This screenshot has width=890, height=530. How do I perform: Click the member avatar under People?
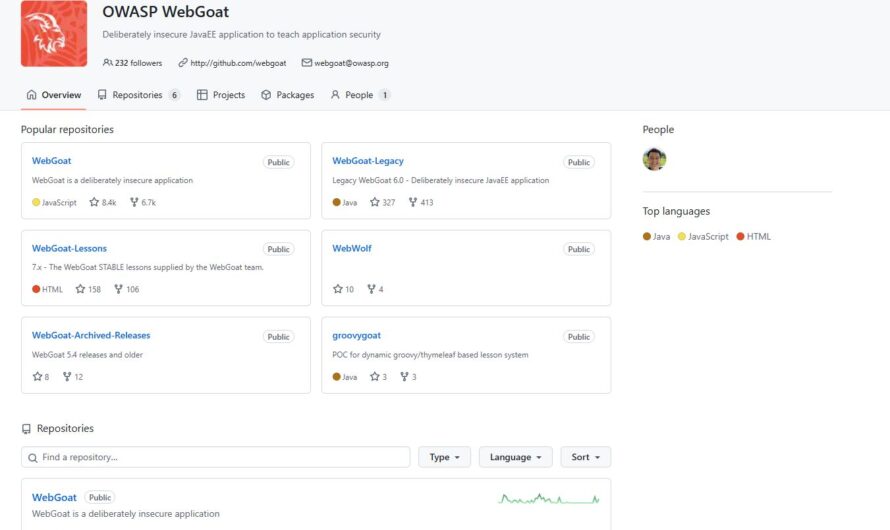click(x=654, y=159)
